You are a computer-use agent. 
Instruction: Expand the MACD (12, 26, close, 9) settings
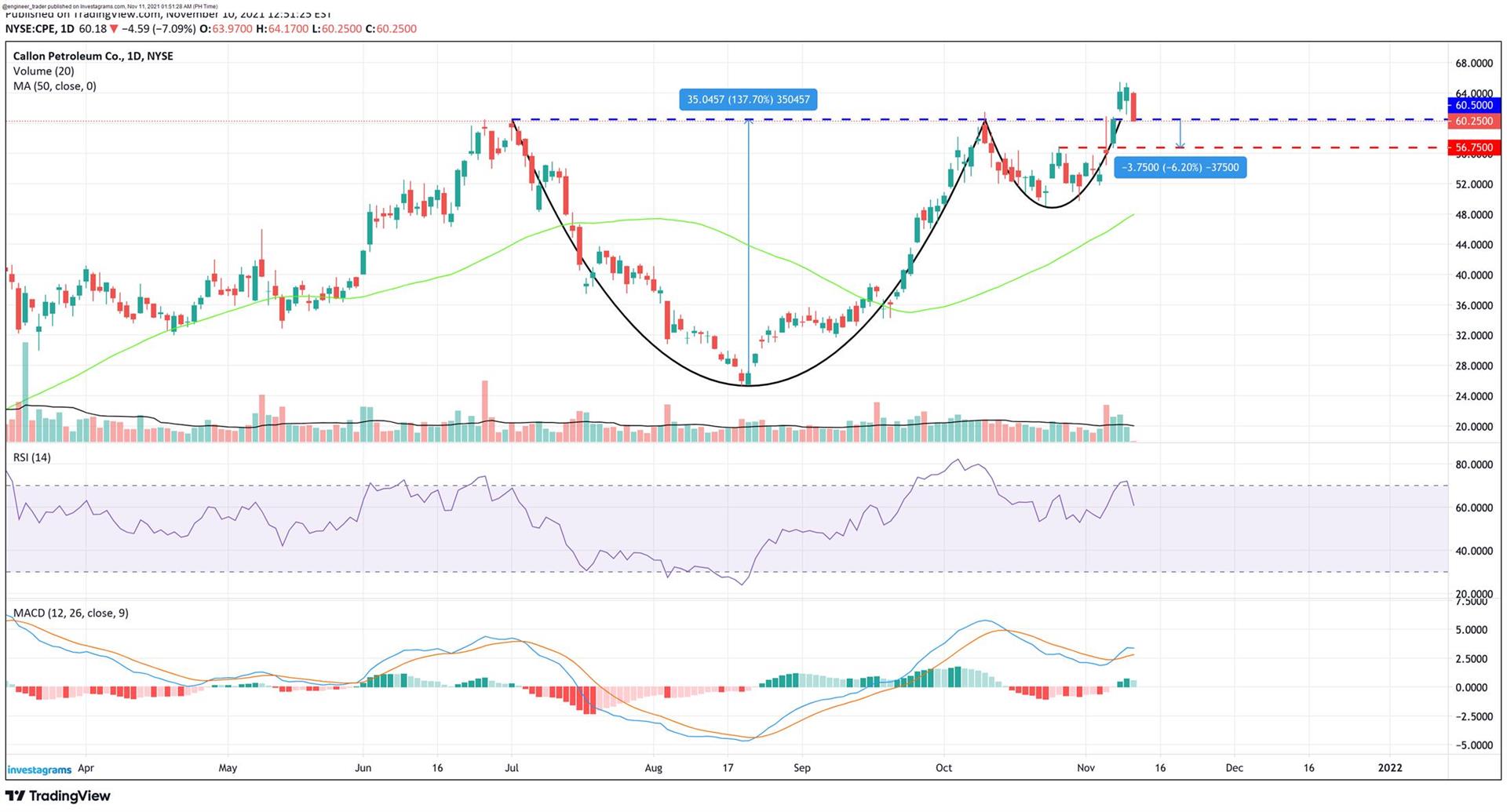[72, 613]
